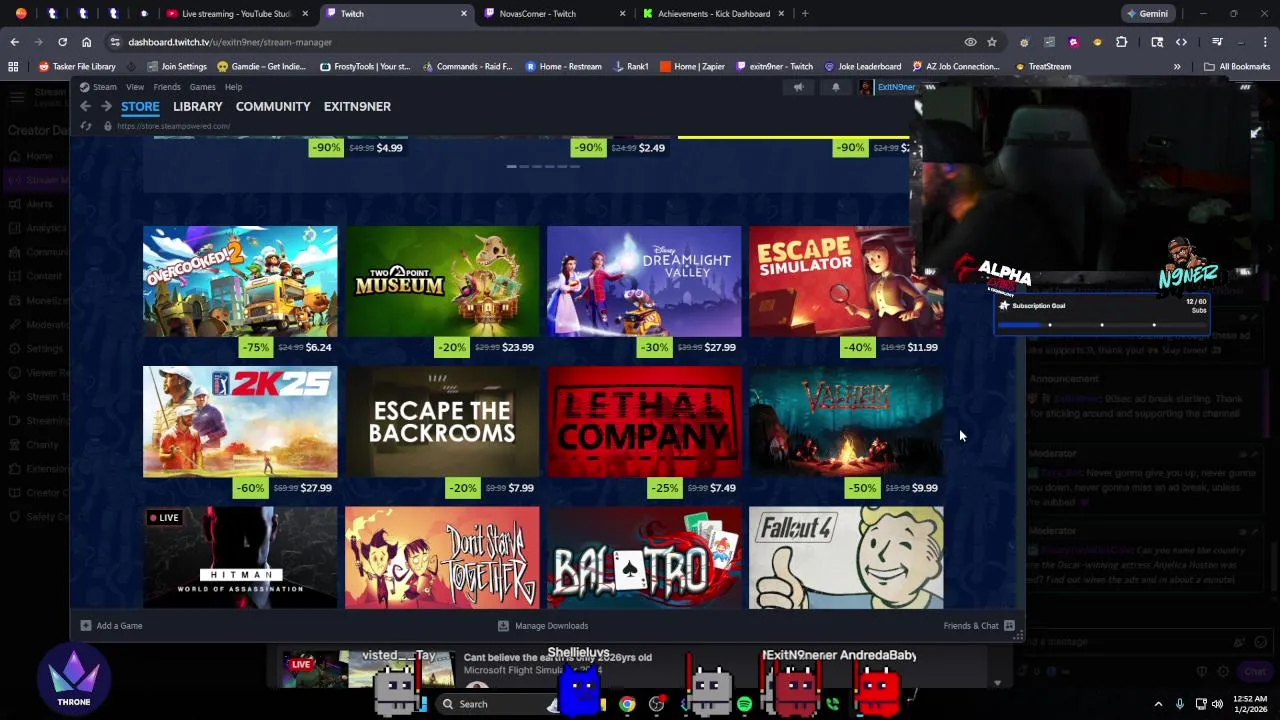The image size is (1280, 720).
Task: Open the Tasker File Library bookmark
Action: pos(77,67)
